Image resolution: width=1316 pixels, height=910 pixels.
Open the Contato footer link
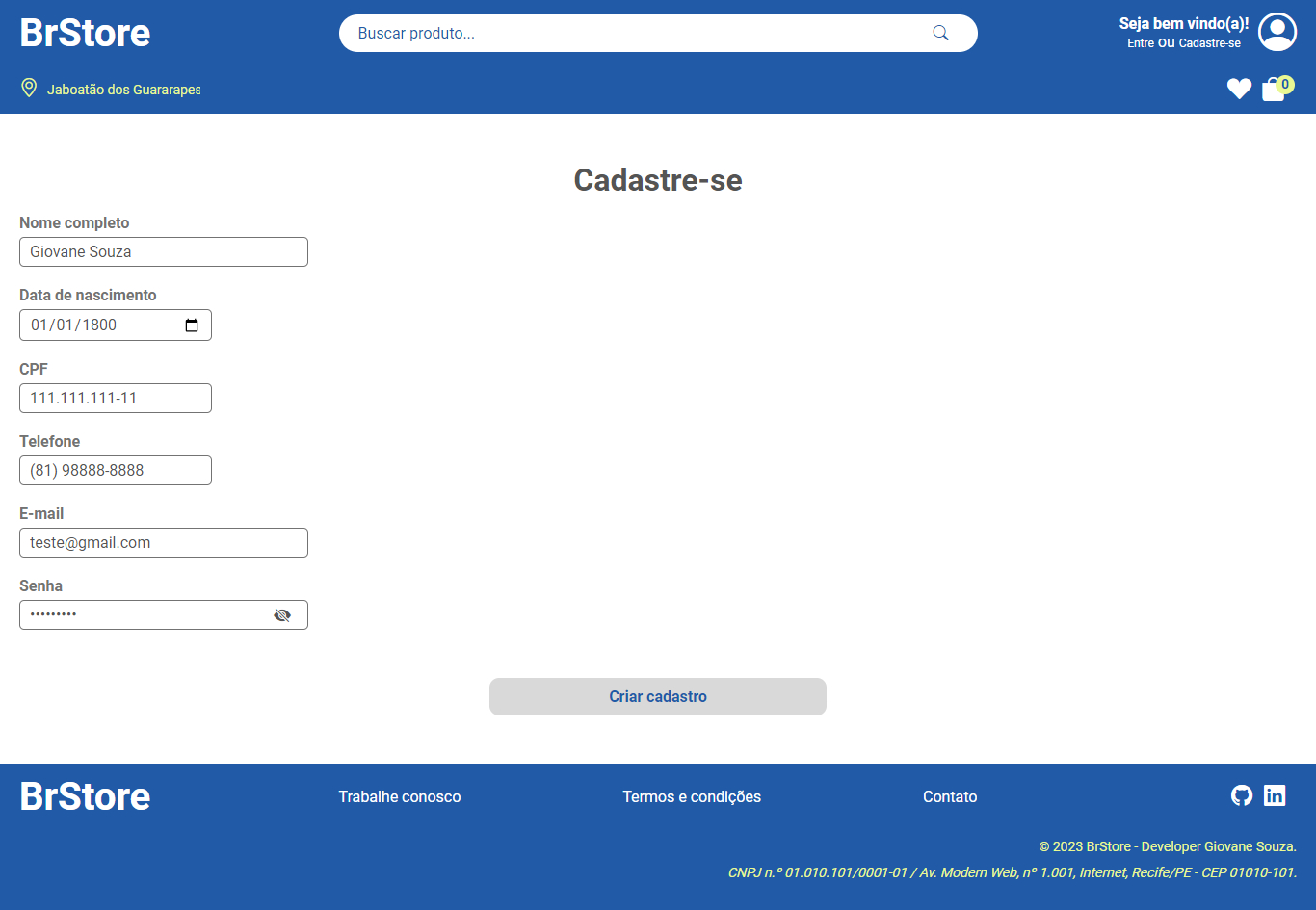tap(950, 796)
